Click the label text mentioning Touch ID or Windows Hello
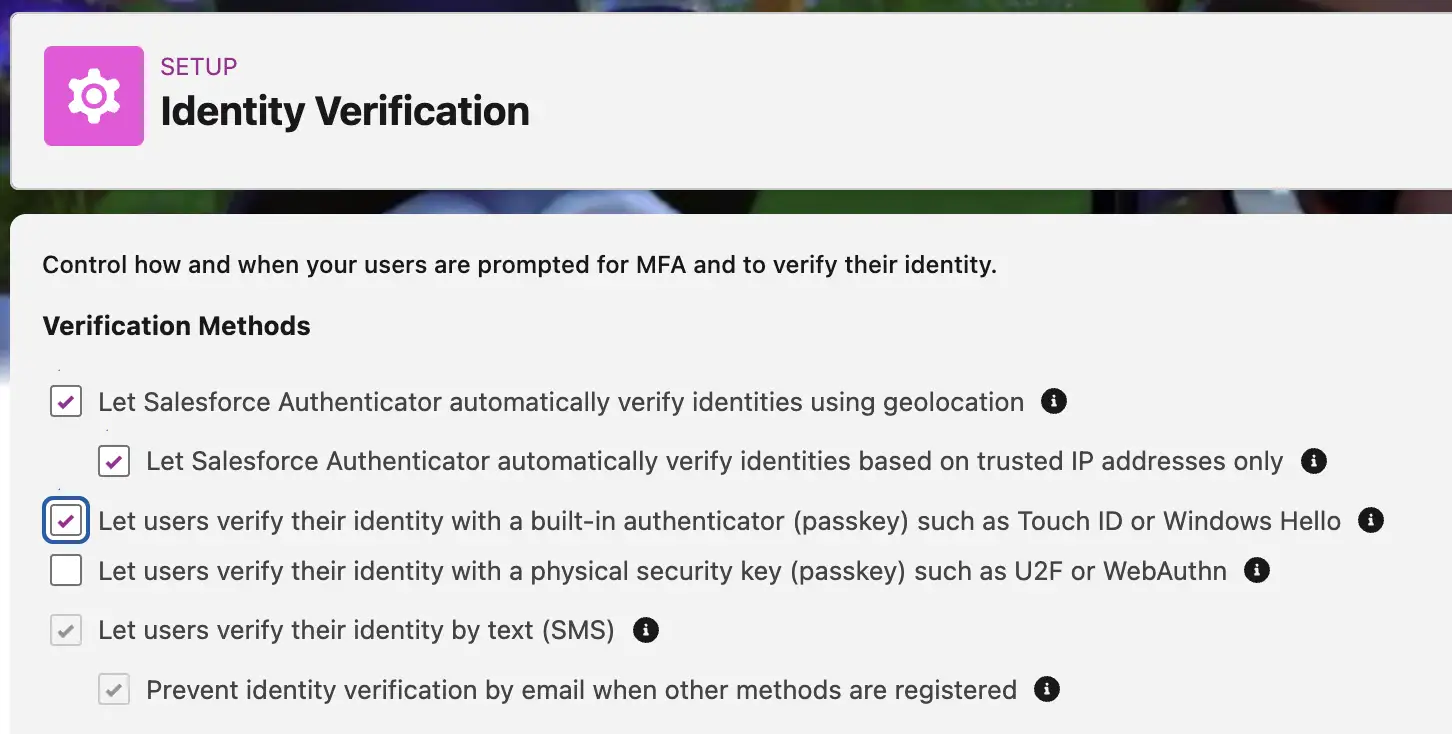The height and width of the screenshot is (734, 1452). [720, 521]
